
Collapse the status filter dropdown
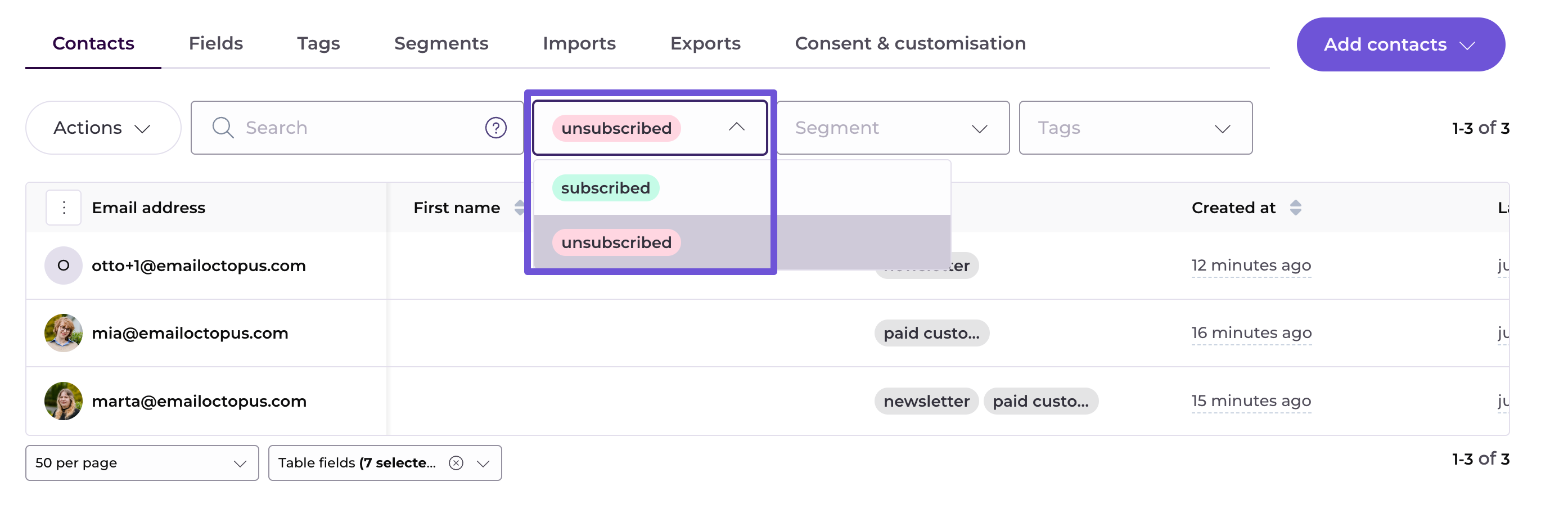point(737,127)
